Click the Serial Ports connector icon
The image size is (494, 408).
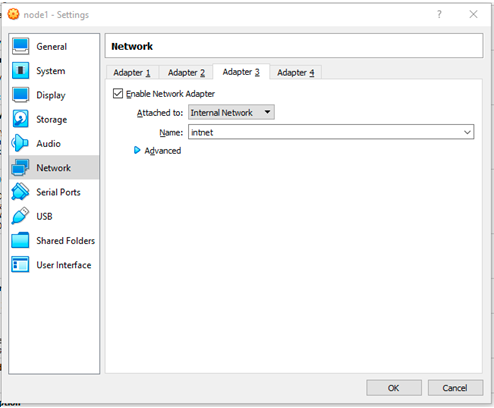20,192
